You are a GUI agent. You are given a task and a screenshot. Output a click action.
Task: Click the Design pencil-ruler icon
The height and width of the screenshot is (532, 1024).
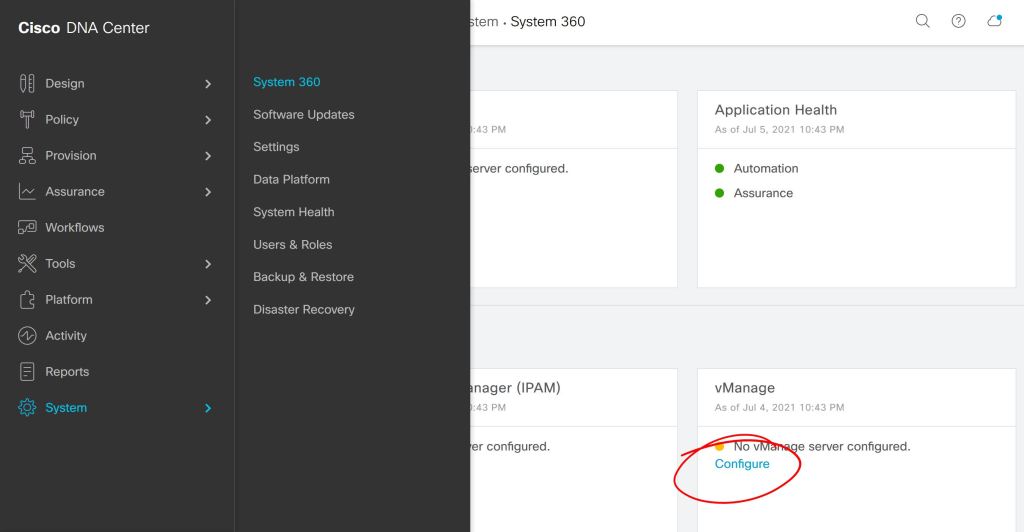coord(27,84)
